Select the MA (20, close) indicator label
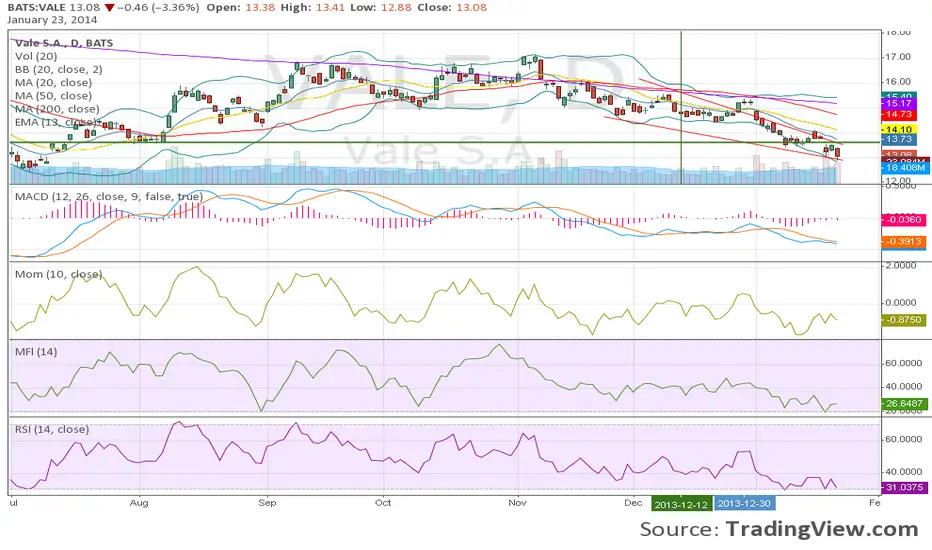The height and width of the screenshot is (550, 932). [53, 83]
